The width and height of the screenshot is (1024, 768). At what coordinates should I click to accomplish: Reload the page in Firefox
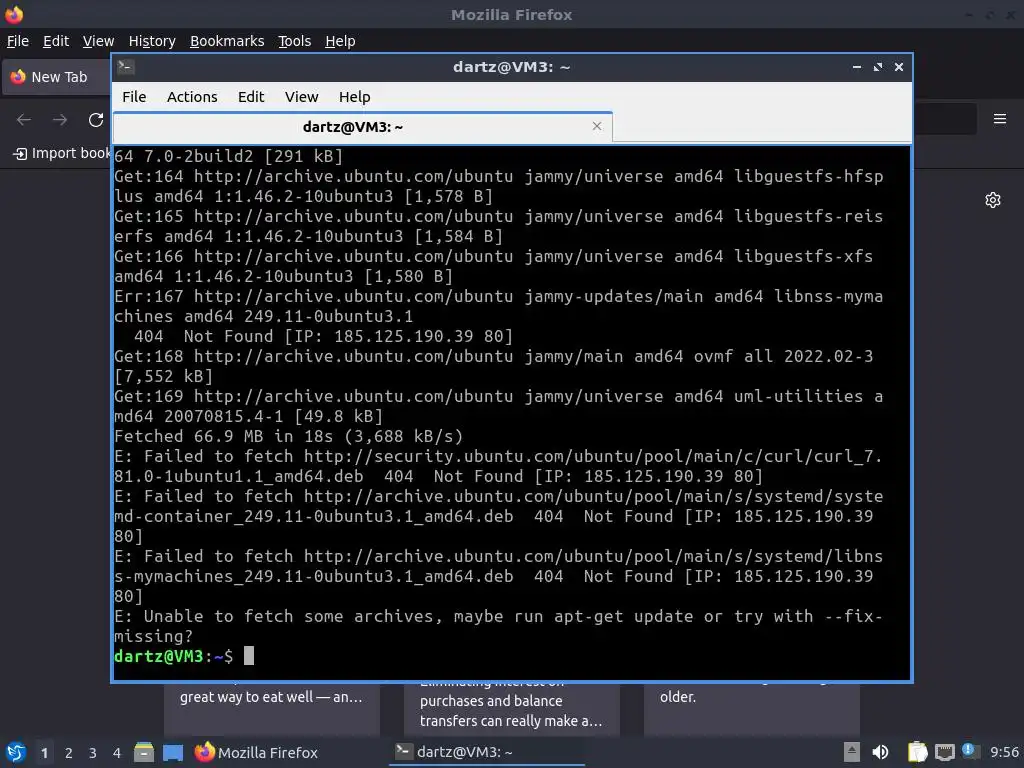pyautogui.click(x=96, y=120)
